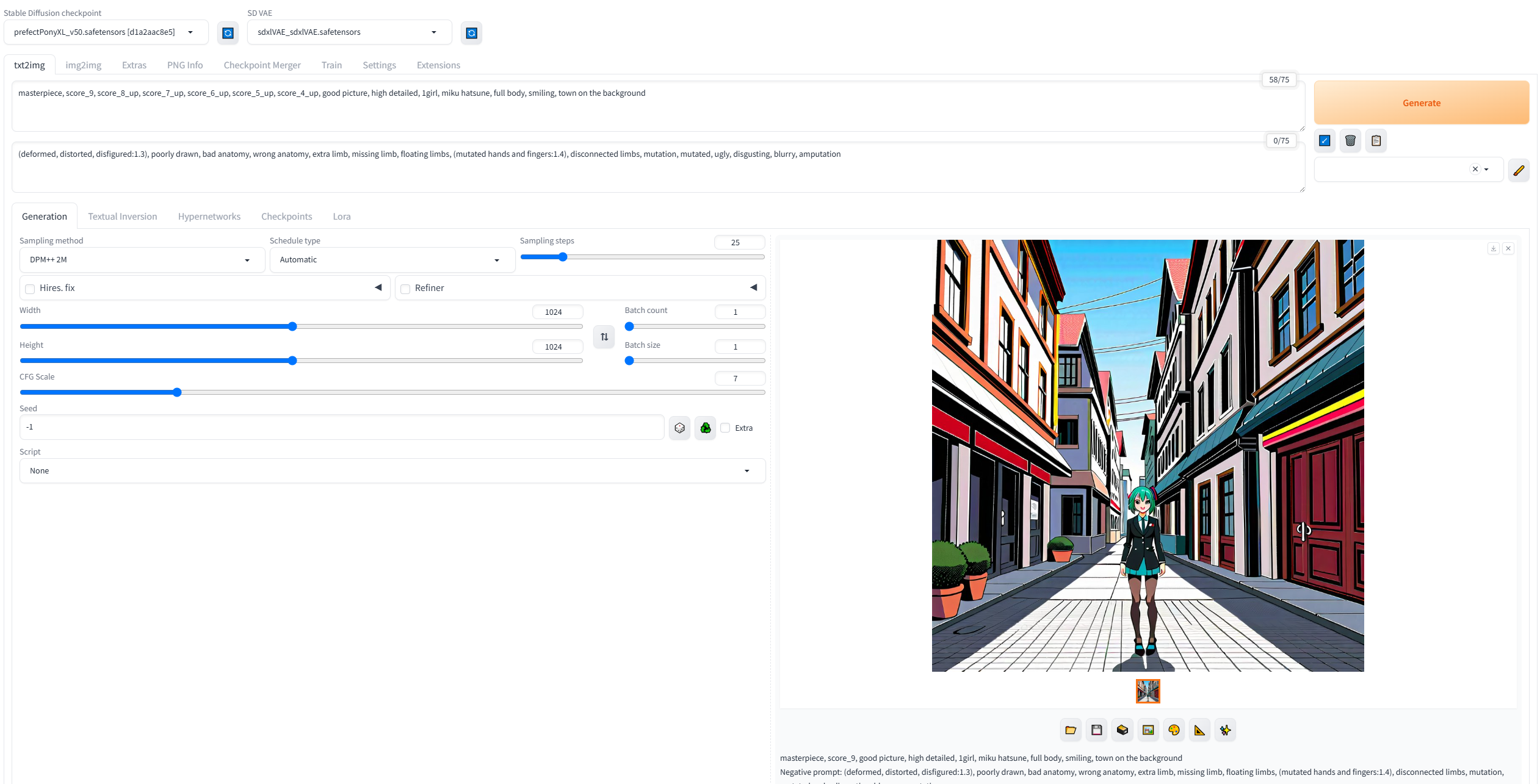Switch to the img2img tab
Viewport: 1540px width, 784px height.
(x=84, y=65)
